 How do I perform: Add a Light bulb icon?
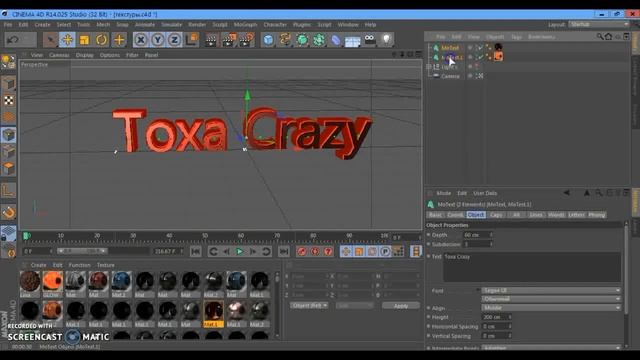coord(387,40)
